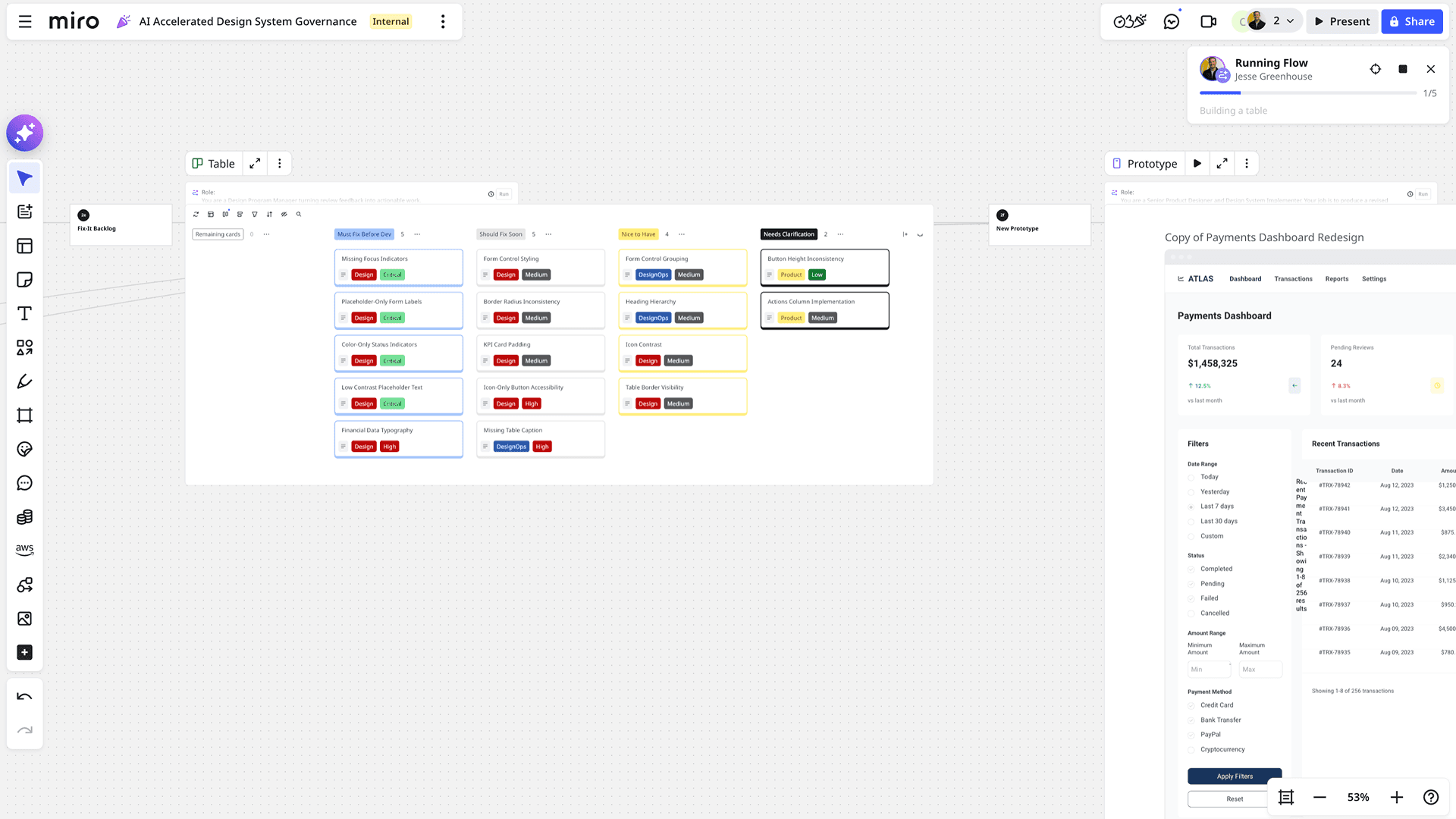1456x819 pixels.
Task: Expand the Table widget to fullscreen
Action: coord(255,164)
